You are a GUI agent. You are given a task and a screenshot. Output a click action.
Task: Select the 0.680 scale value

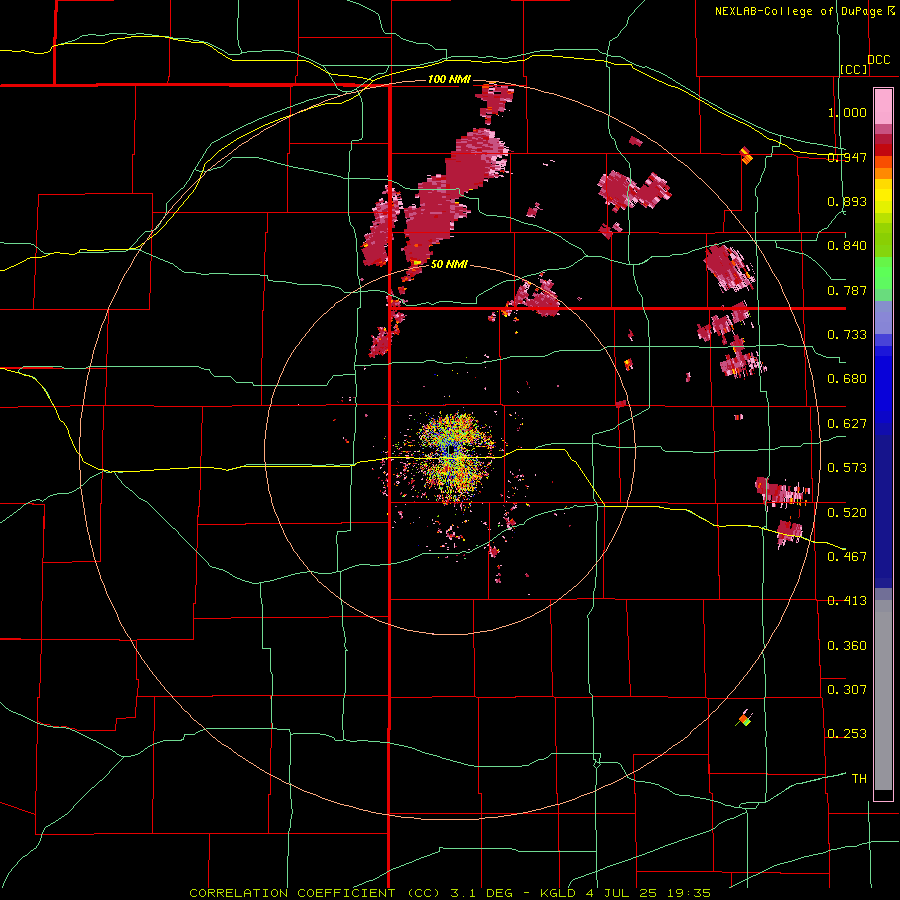pyautogui.click(x=847, y=379)
